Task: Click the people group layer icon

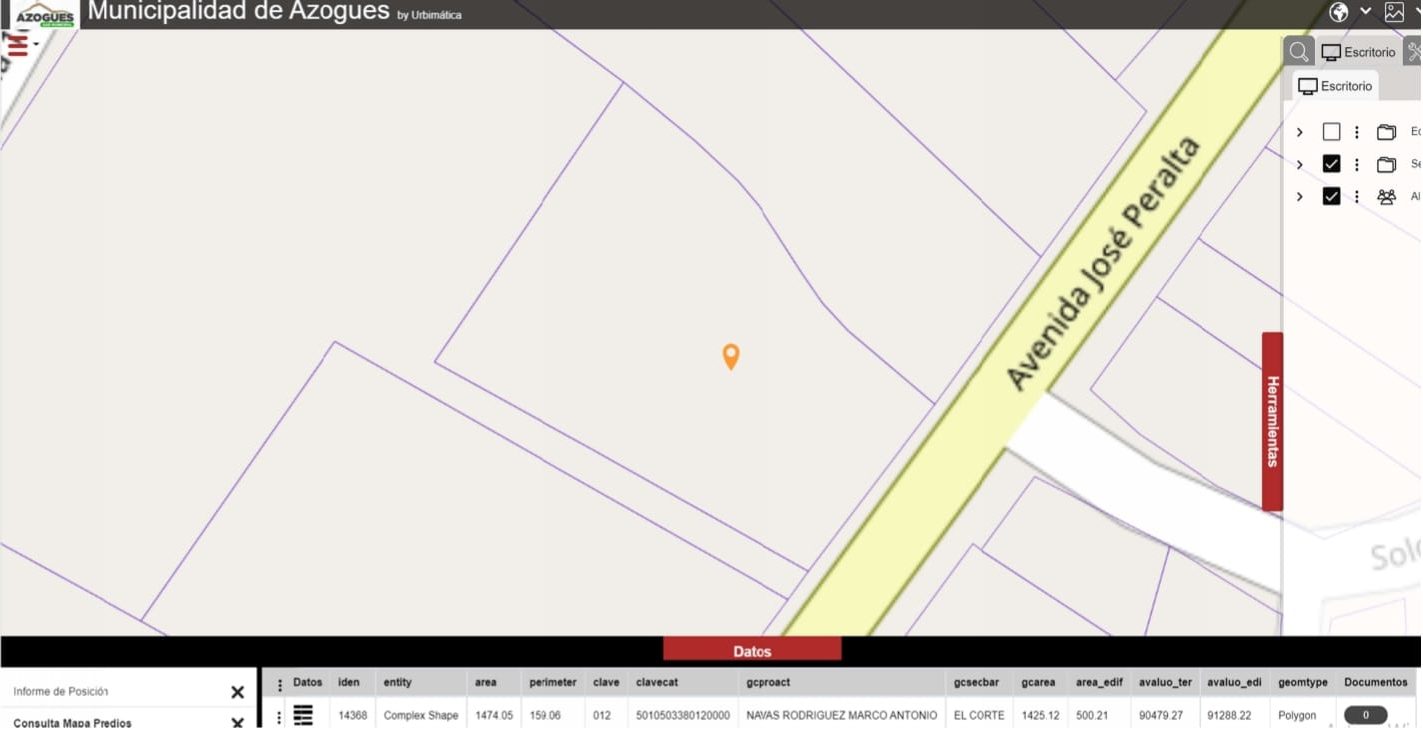Action: [x=1386, y=197]
